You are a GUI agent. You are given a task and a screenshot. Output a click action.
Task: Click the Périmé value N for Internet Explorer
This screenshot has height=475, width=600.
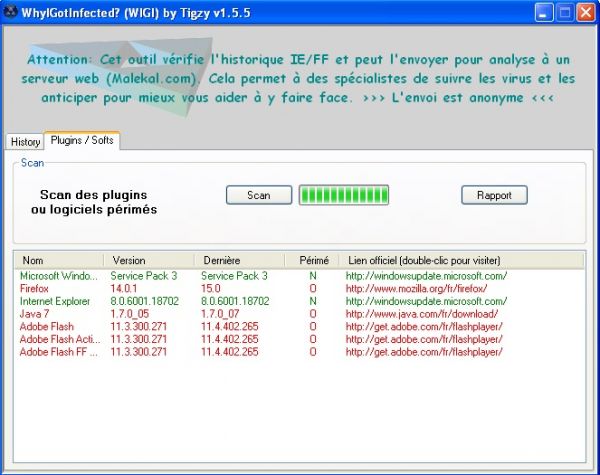[313, 301]
